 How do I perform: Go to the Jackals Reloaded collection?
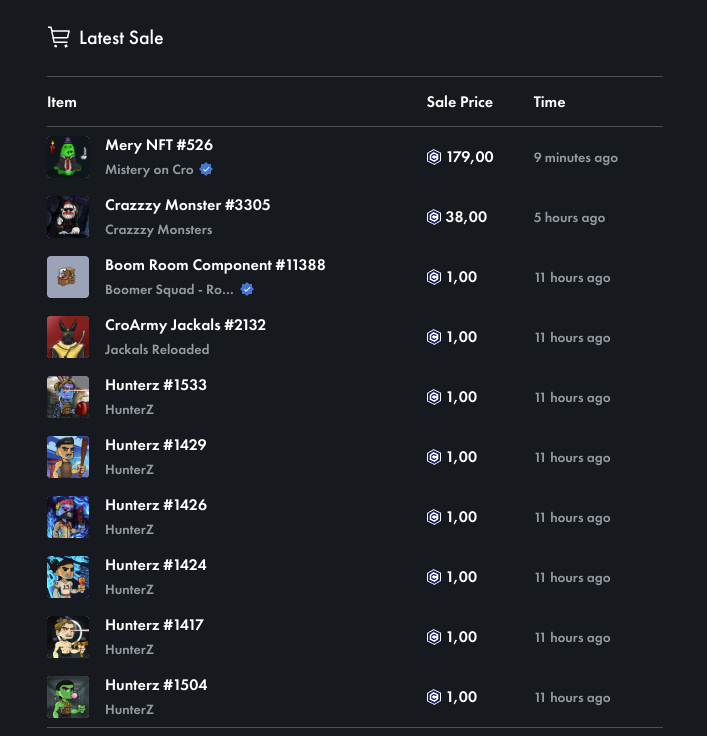pos(157,350)
